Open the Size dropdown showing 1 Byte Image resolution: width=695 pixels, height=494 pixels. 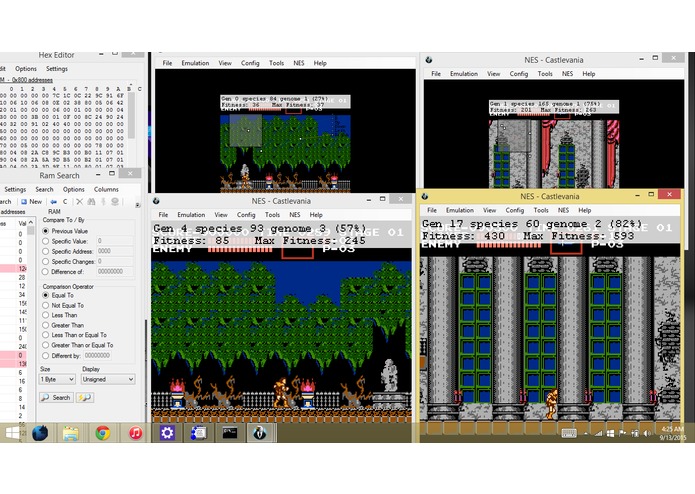57,379
